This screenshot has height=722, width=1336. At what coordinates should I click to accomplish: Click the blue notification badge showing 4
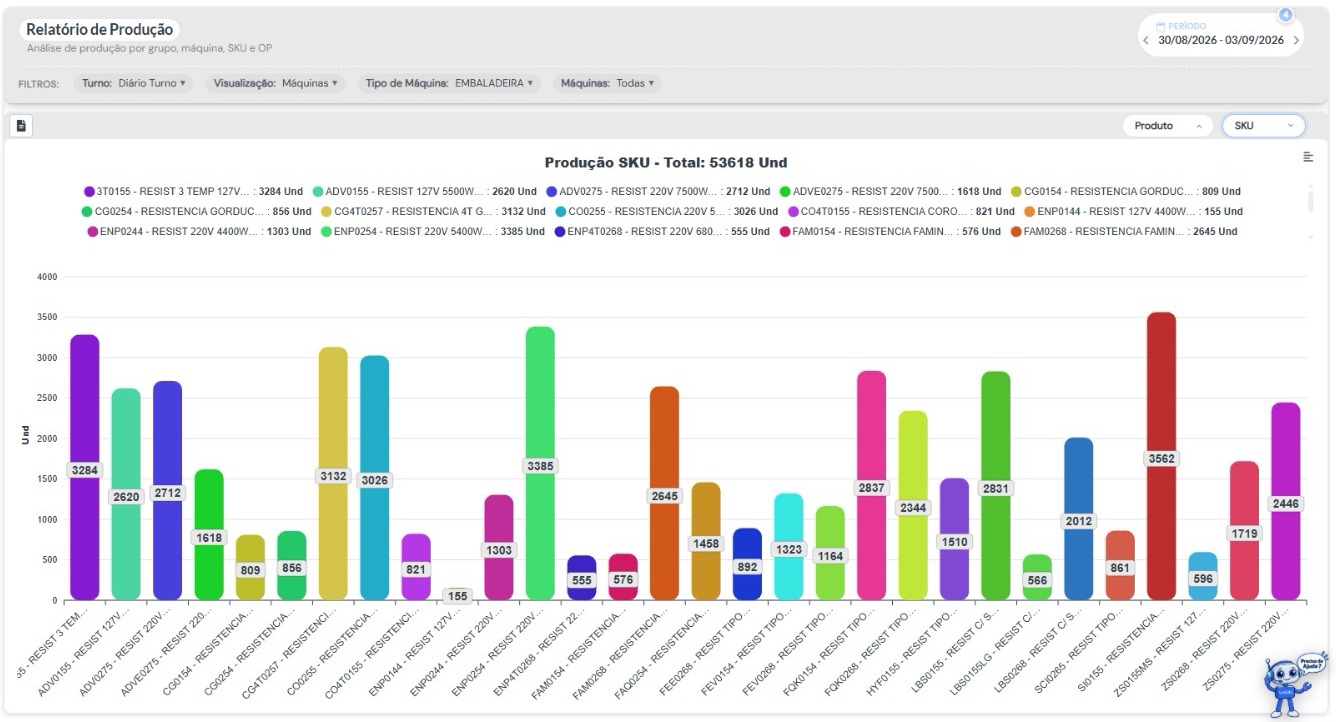(1285, 15)
